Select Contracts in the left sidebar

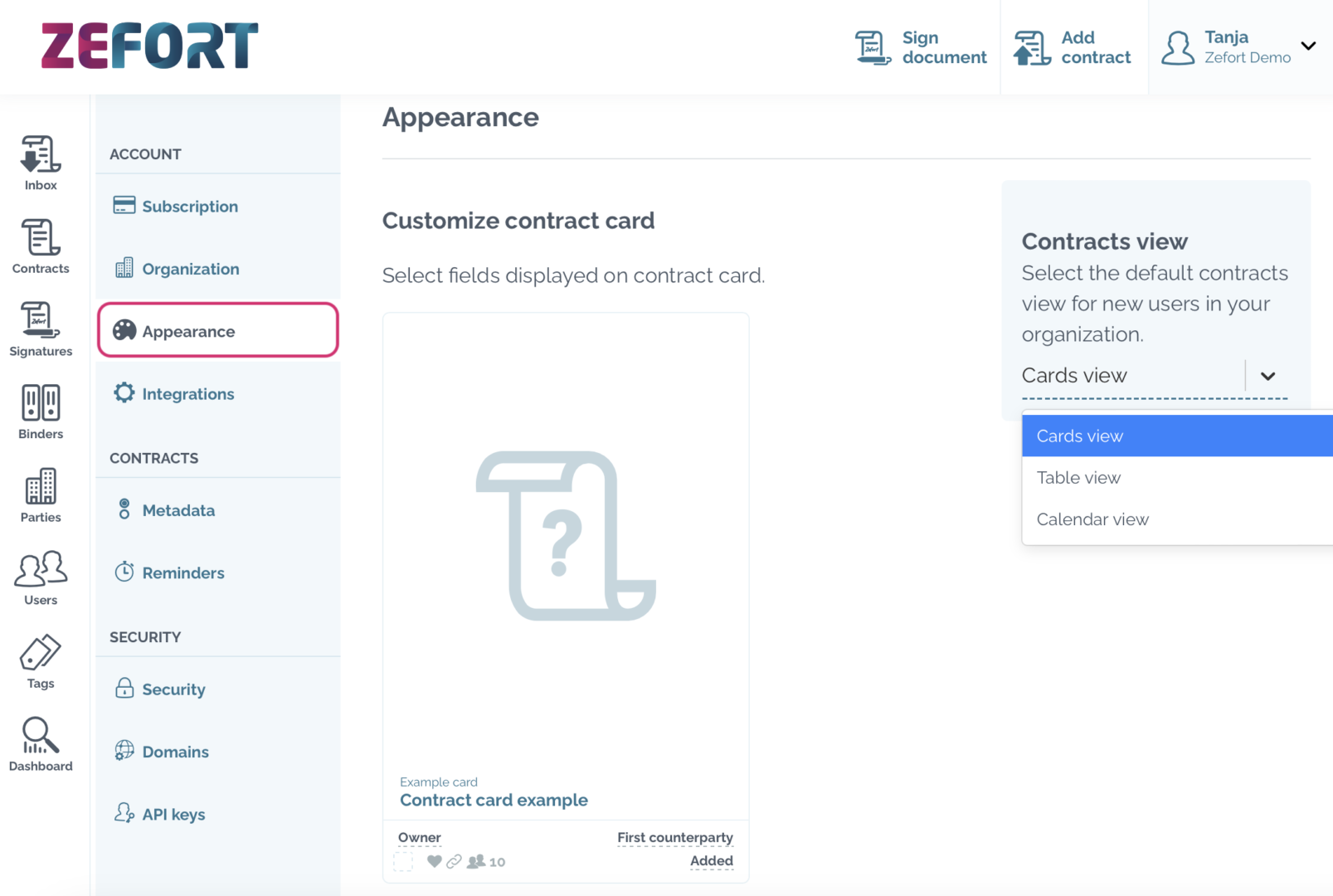[39, 245]
